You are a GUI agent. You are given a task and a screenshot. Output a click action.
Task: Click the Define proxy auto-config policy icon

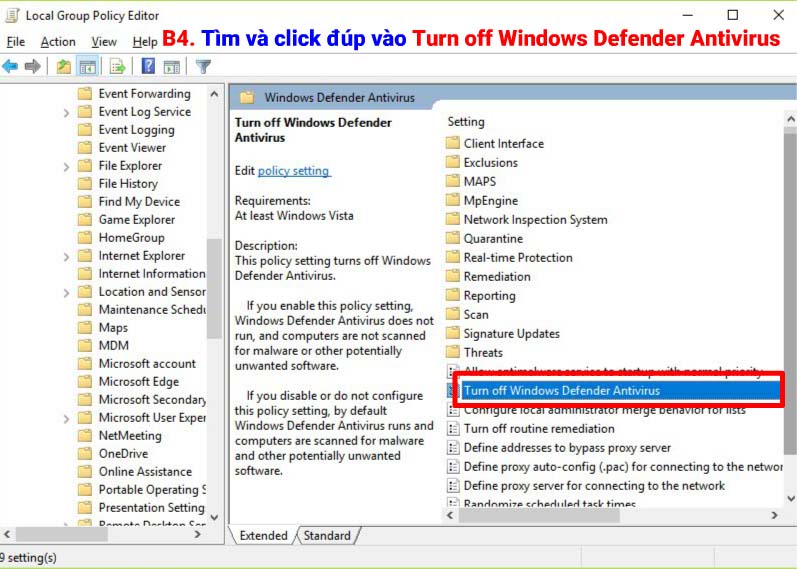click(452, 466)
